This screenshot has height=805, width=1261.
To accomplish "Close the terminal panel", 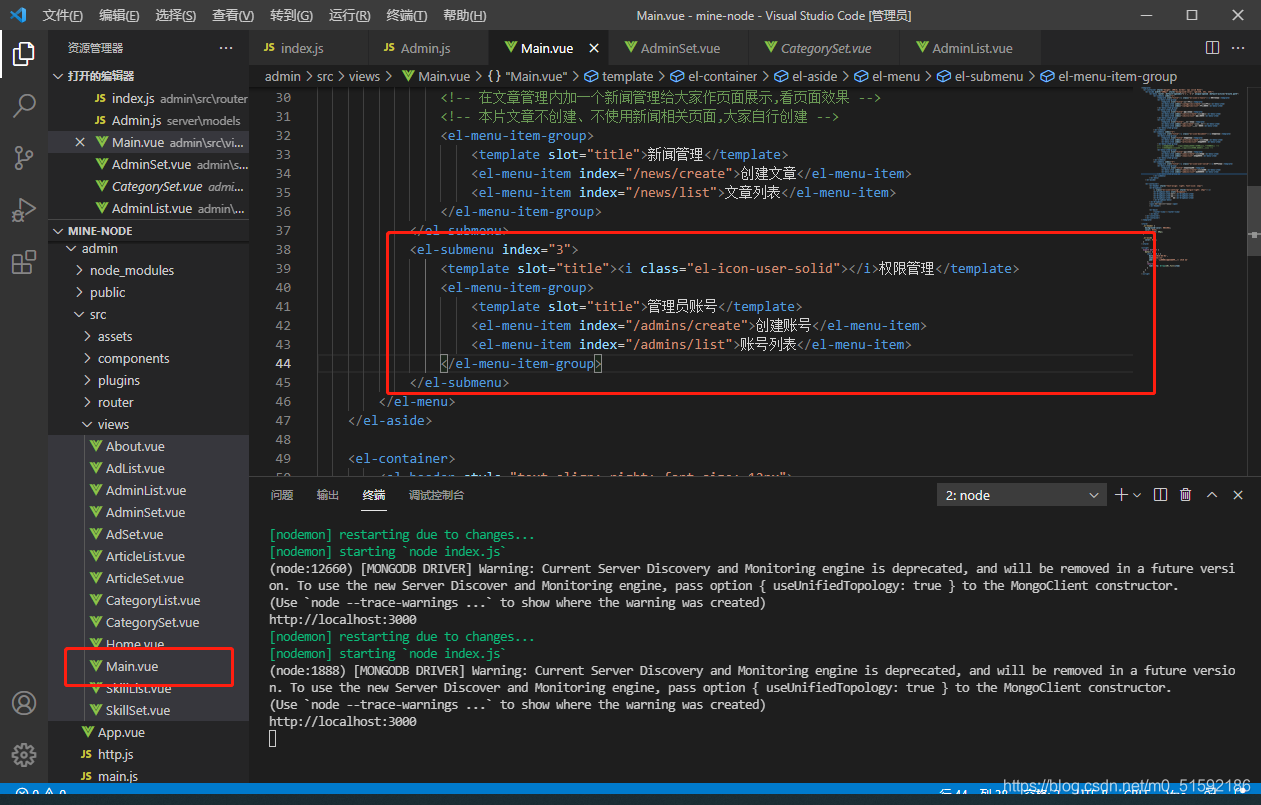I will point(1238,495).
